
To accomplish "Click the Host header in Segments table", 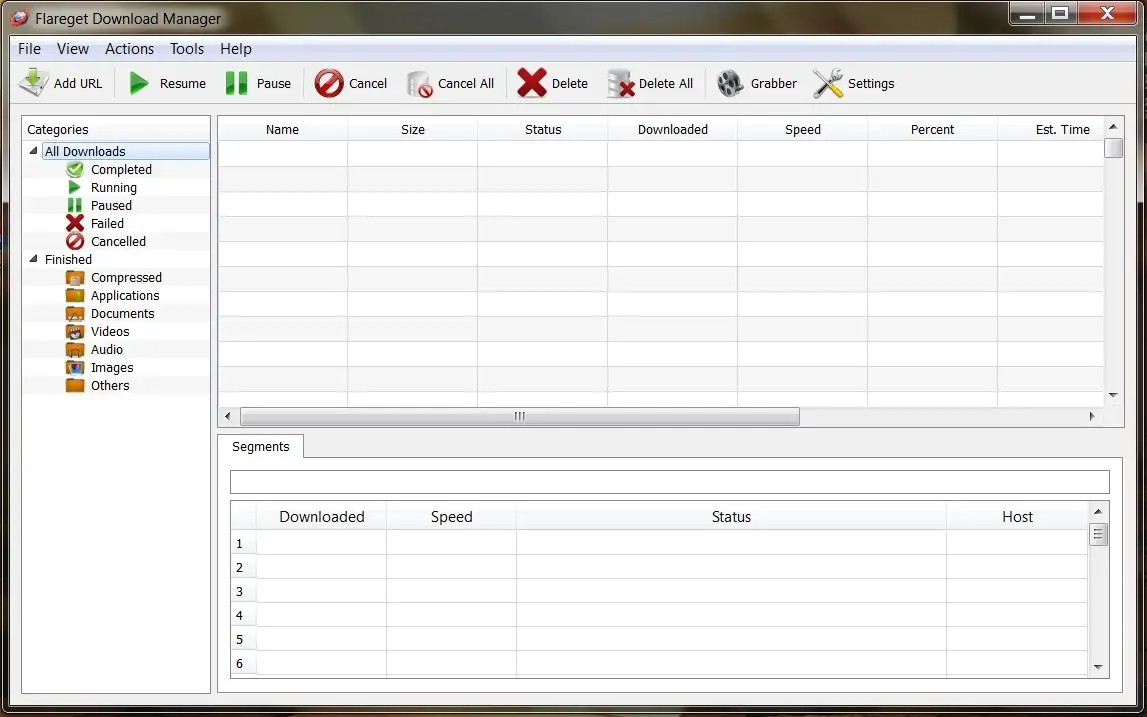I will (1017, 517).
